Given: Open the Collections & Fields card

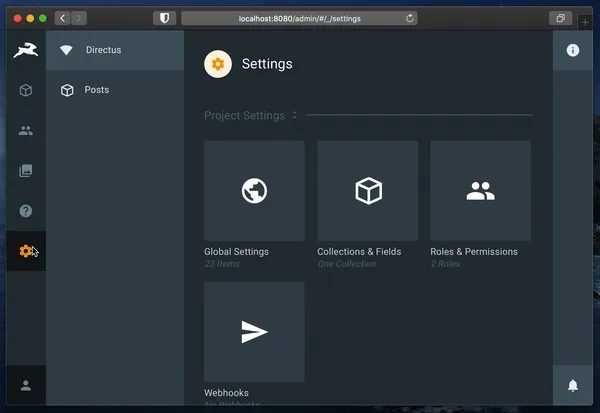Looking at the screenshot, I should 367,191.
